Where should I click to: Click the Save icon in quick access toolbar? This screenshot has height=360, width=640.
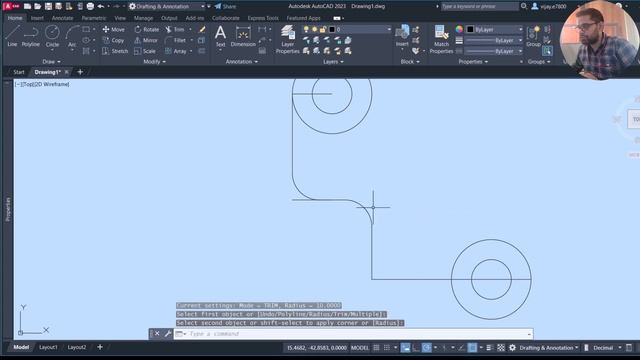coord(48,6)
